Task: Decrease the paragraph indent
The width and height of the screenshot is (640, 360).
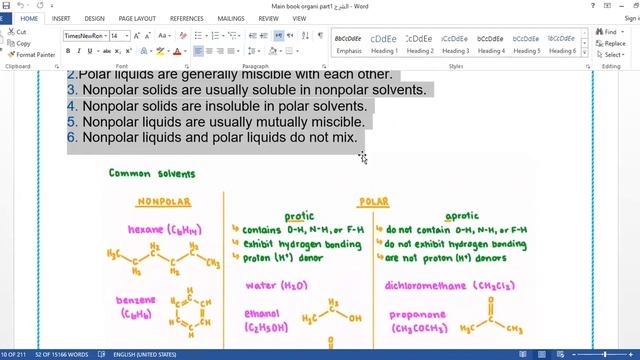Action: 253,36
